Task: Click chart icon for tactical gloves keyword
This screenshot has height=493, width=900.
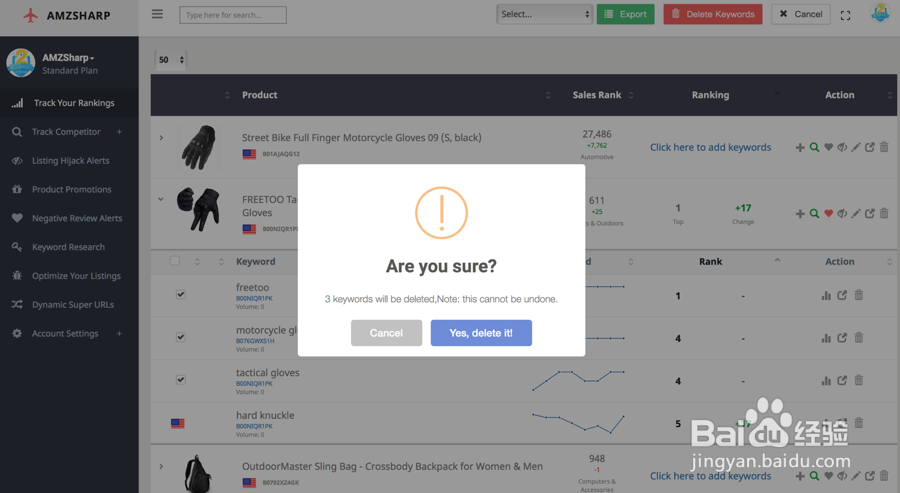Action: (826, 381)
